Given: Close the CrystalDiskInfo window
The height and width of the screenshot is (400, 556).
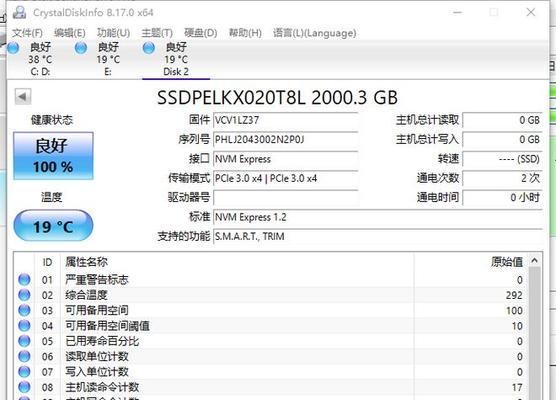Looking at the screenshot, I should point(531,12).
